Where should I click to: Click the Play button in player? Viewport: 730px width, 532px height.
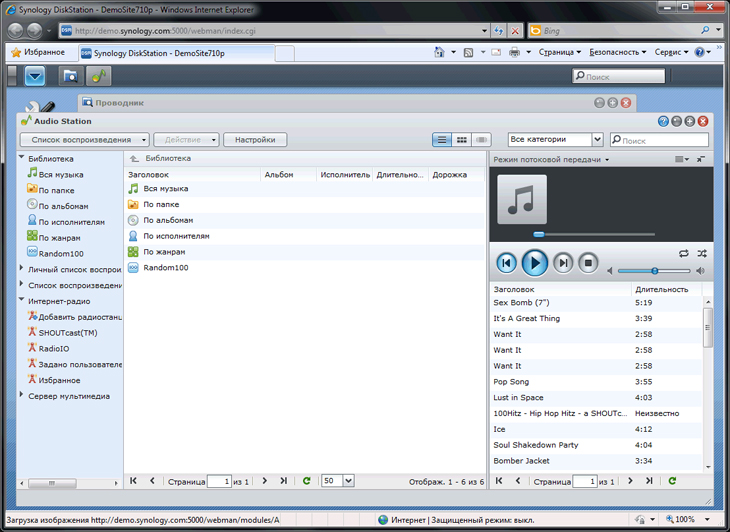pyautogui.click(x=535, y=263)
